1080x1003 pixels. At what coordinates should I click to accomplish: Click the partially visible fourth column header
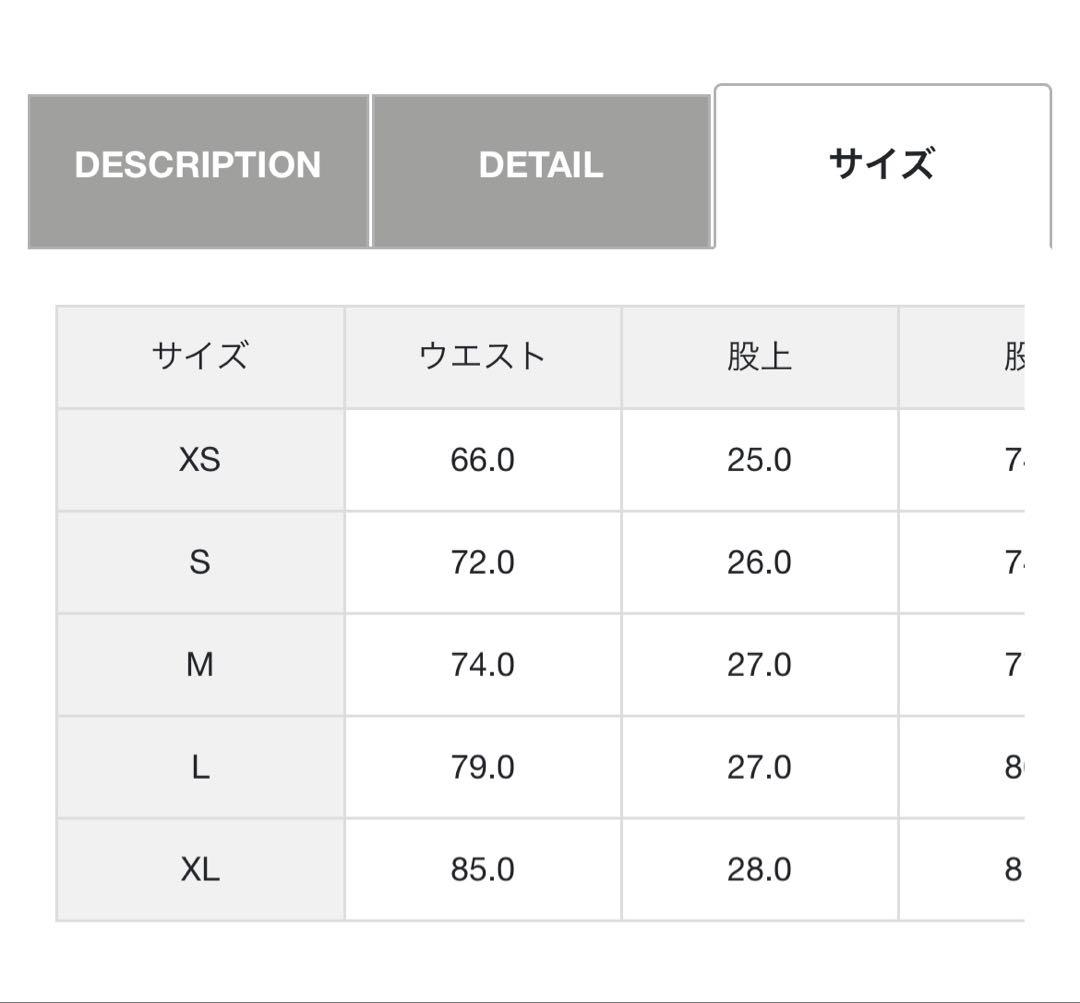click(1012, 356)
